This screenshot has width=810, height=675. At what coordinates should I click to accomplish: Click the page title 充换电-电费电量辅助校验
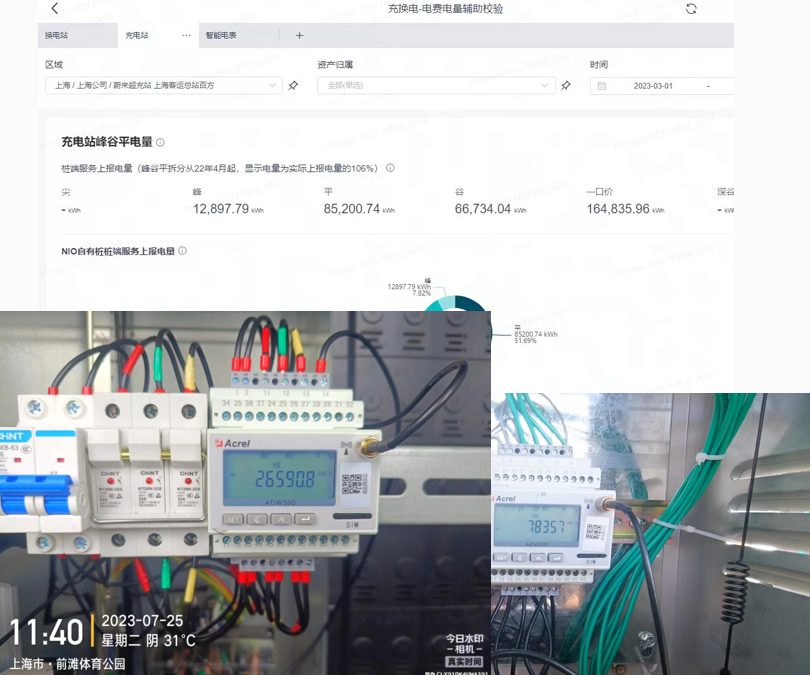coord(445,9)
